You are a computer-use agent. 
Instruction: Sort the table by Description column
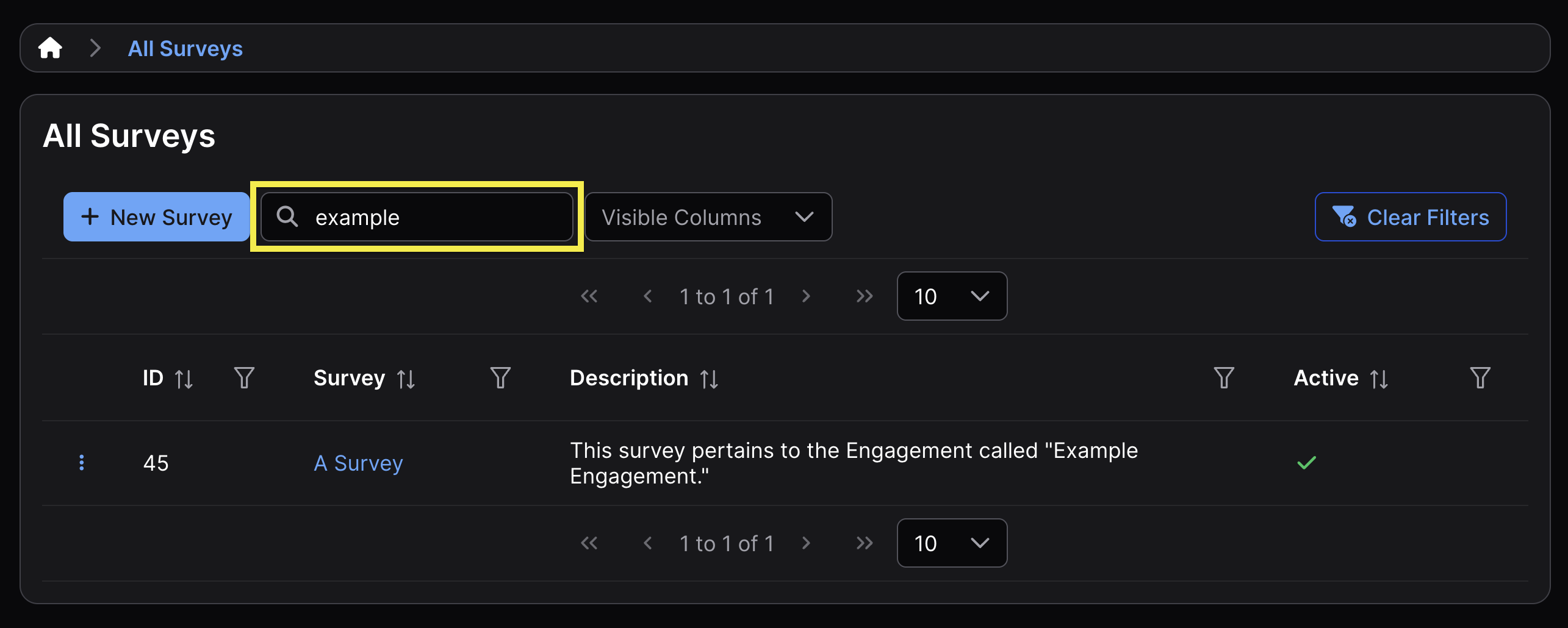click(x=709, y=379)
